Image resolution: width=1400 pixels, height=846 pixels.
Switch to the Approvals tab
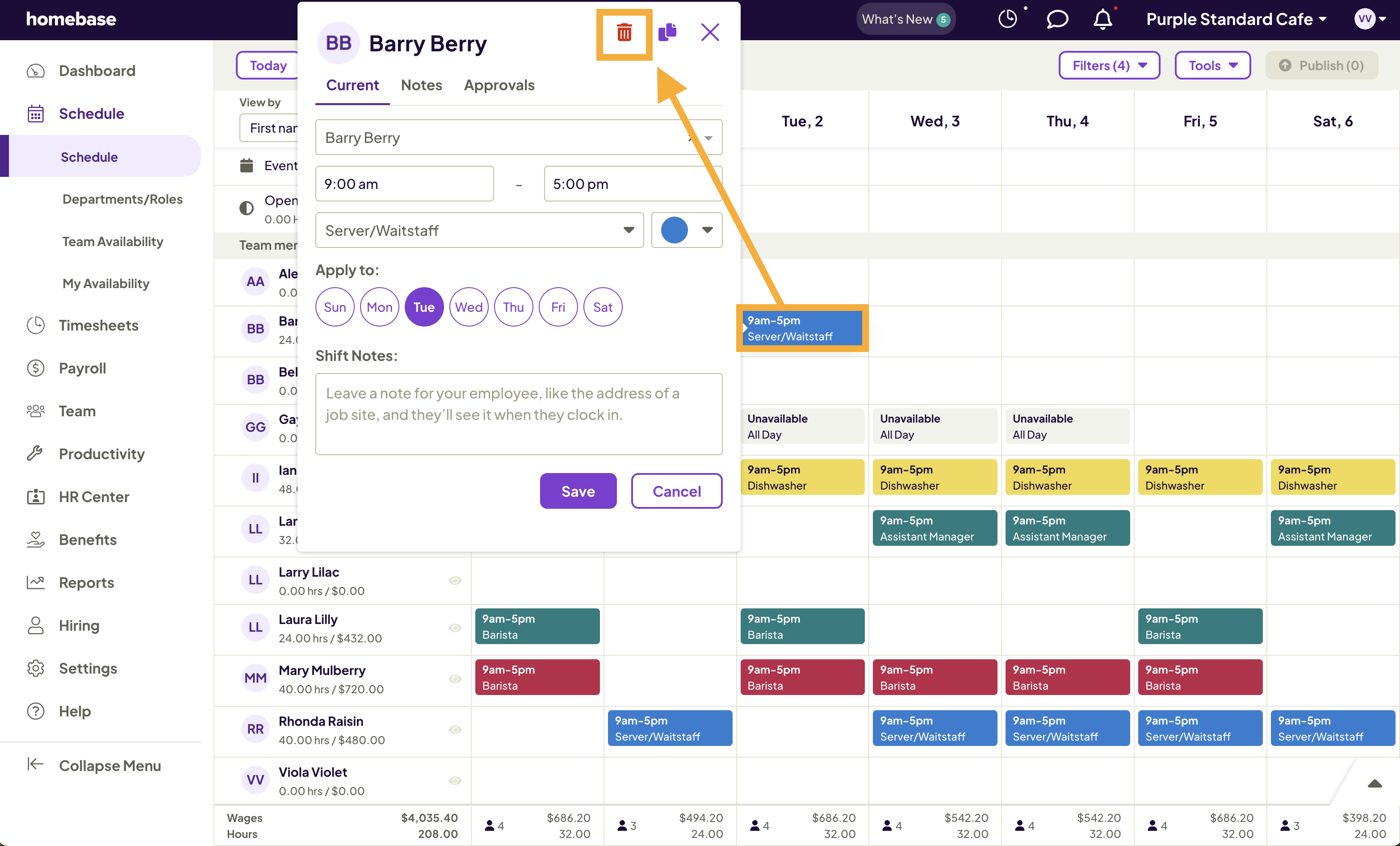[x=499, y=85]
